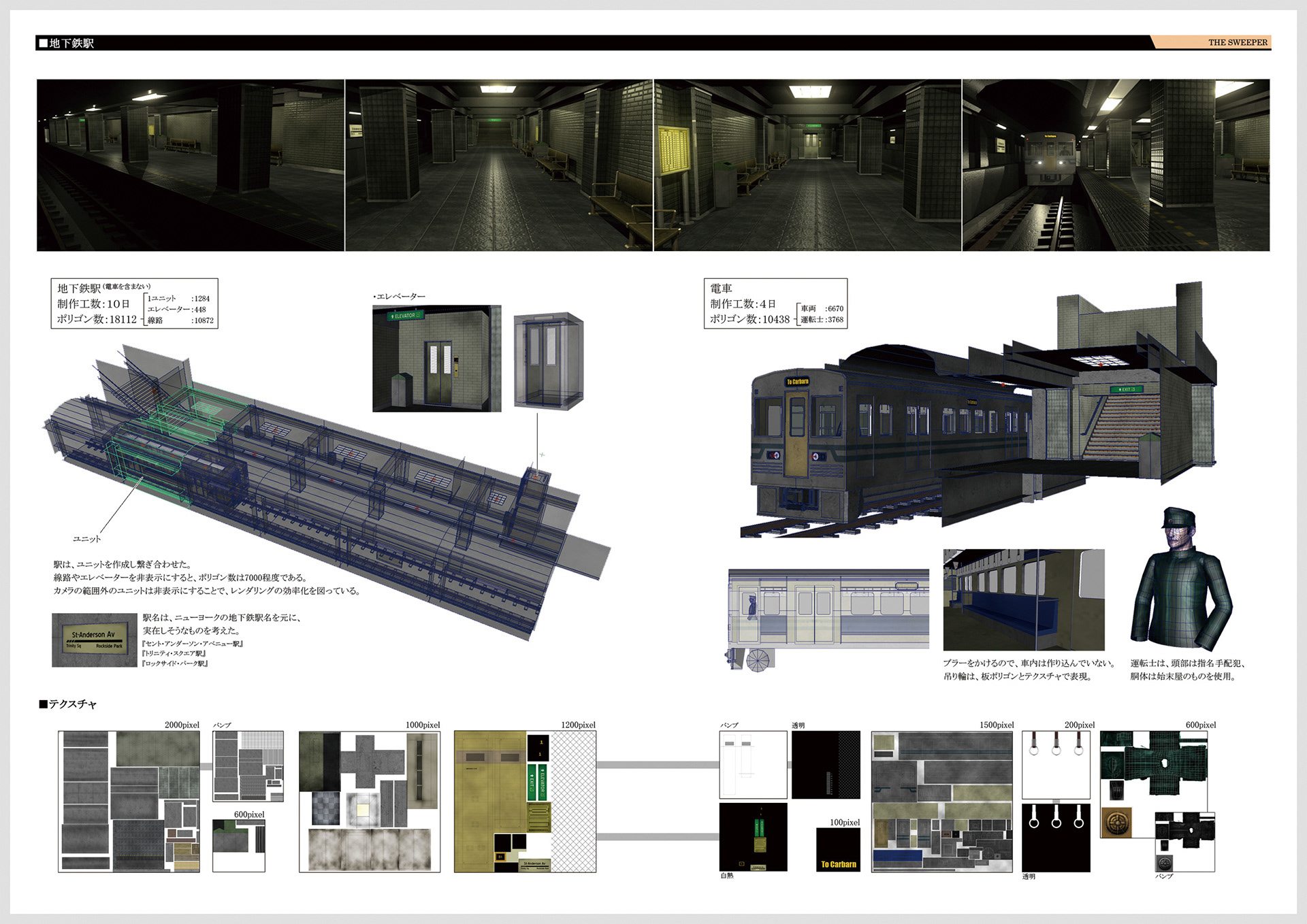The height and width of the screenshot is (924, 1307).
Task: Click the 'To Carbarn' destination sign on train front
Action: click(797, 382)
